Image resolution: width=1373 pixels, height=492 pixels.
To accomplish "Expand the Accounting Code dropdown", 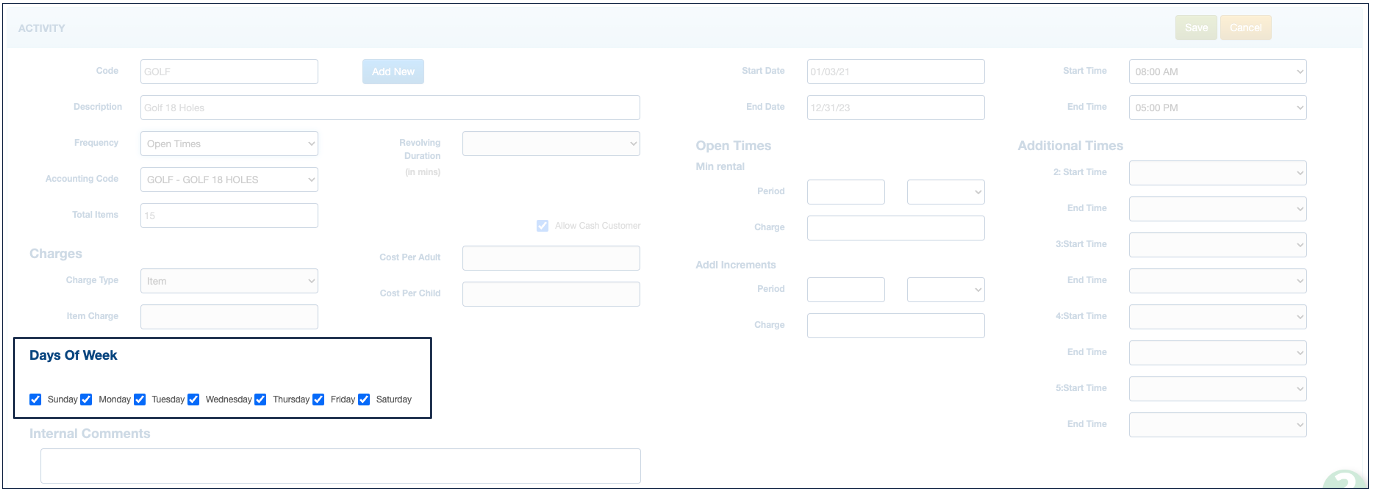I will point(229,180).
